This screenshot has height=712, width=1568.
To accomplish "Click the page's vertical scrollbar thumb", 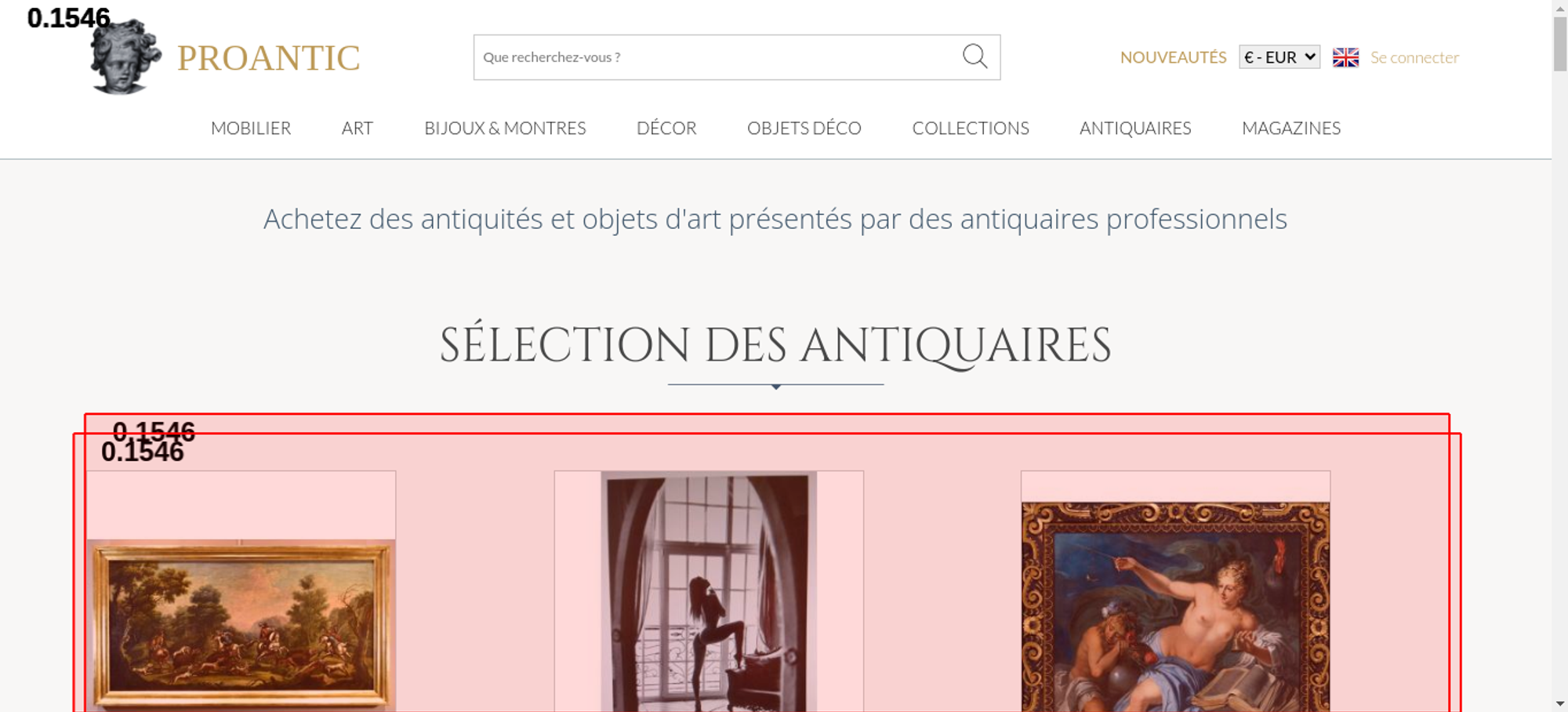I will [x=1560, y=43].
